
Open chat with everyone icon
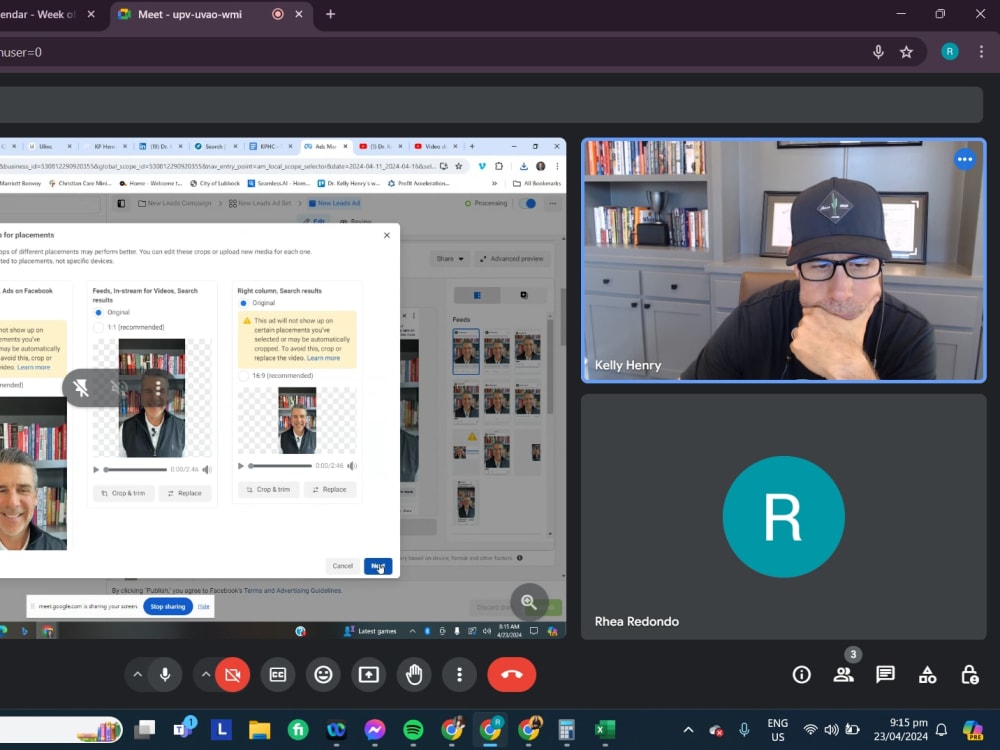click(x=885, y=675)
